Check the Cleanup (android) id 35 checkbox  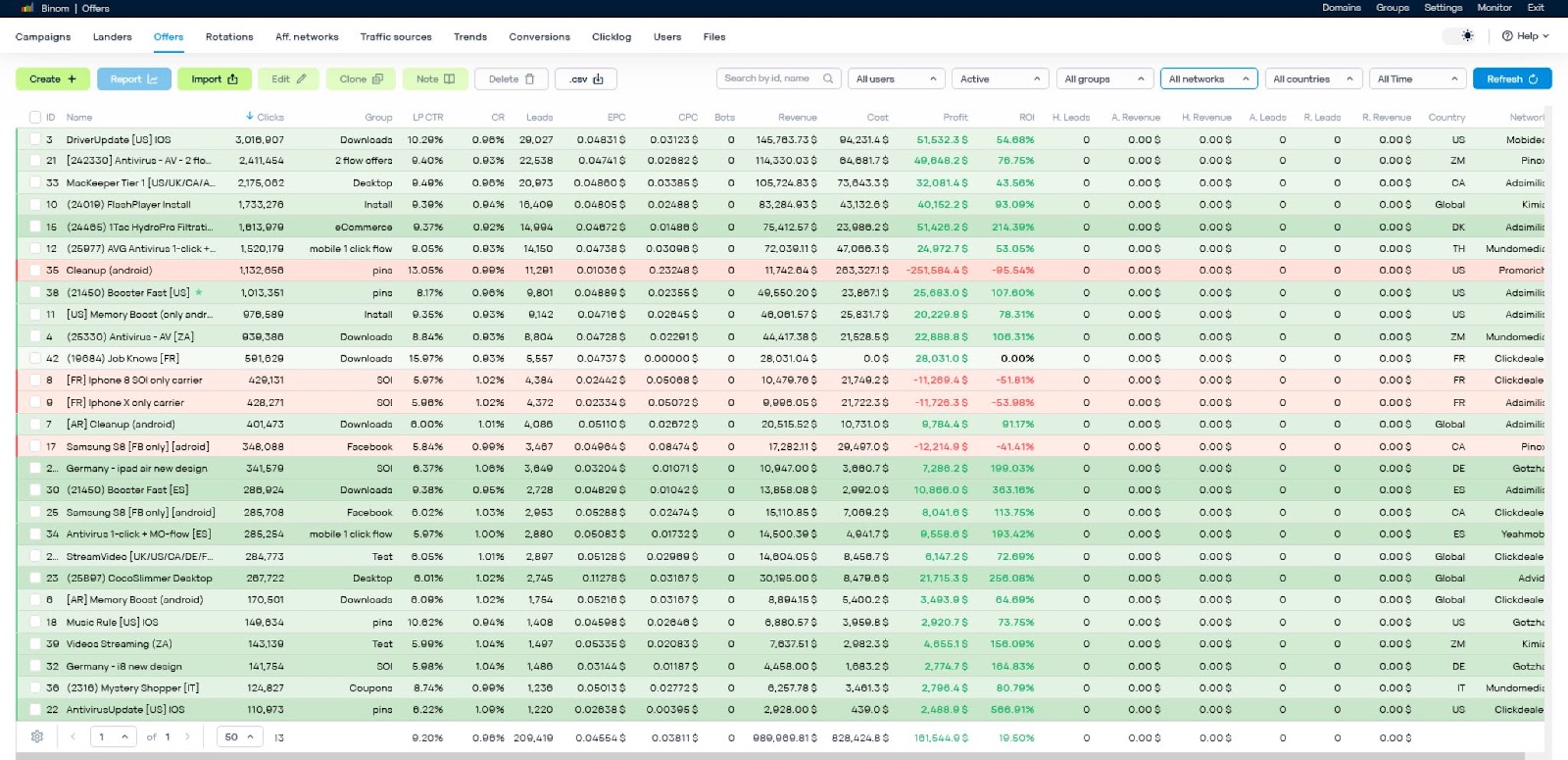tap(35, 271)
